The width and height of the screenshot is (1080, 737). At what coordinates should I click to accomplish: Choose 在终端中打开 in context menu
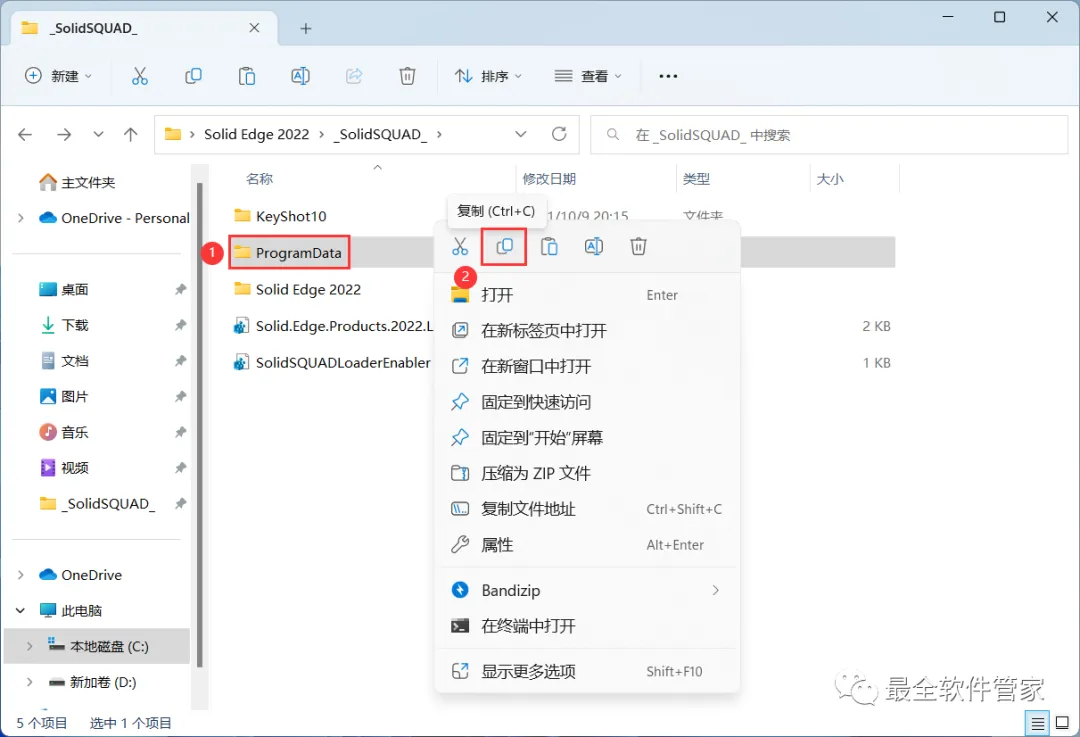[x=588, y=627]
